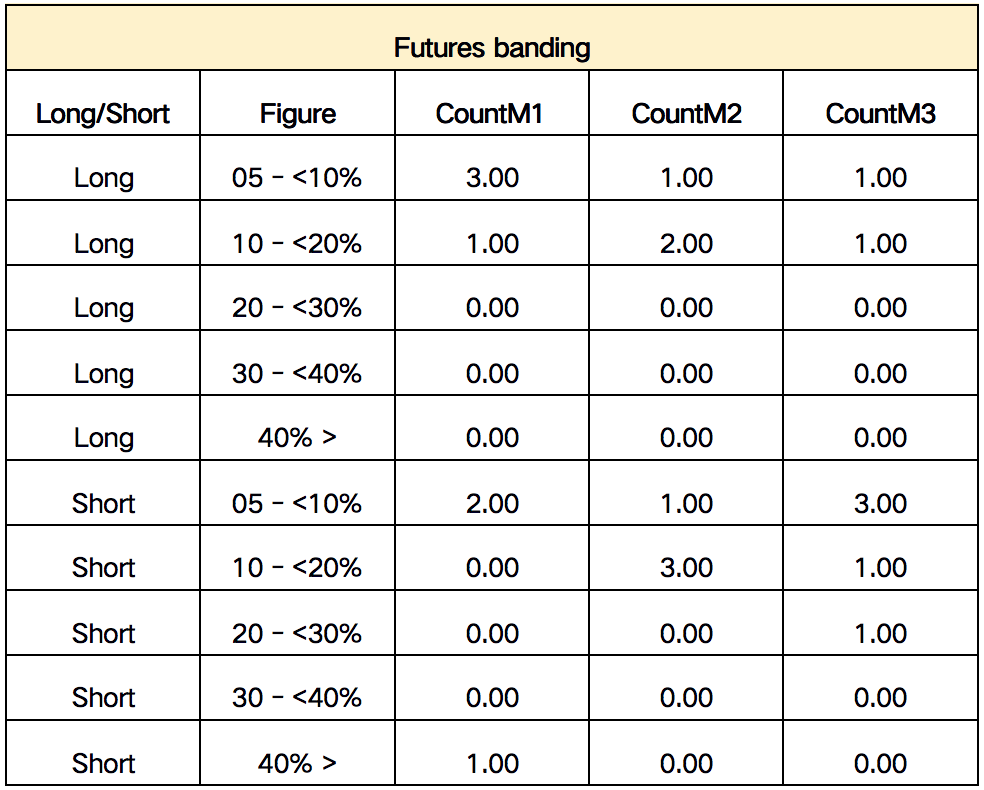The height and width of the screenshot is (790, 984).
Task: Select the Long 40% > Figure cell
Action: (297, 437)
